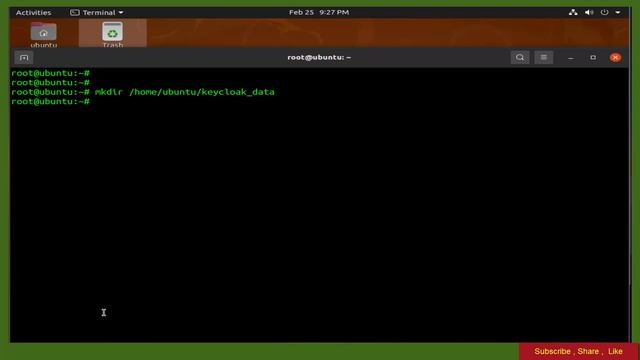Image resolution: width=640 pixels, height=360 pixels.
Task: Click the power icon in top bar
Action: point(604,13)
